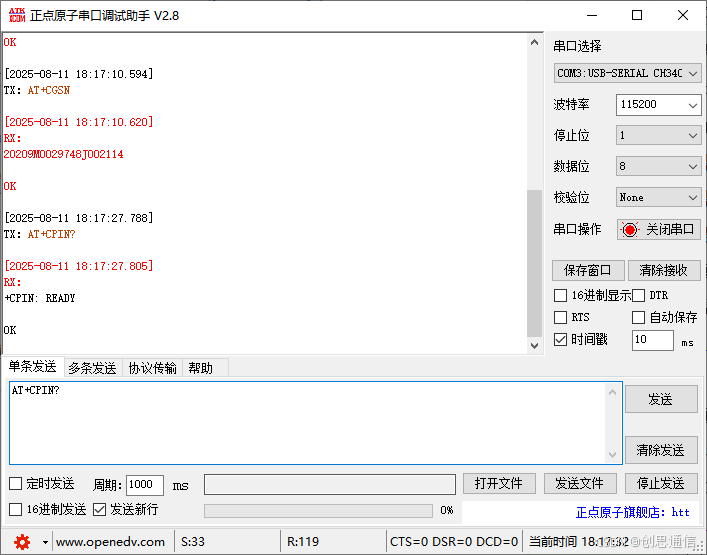Click send box scroll up arrow
This screenshot has height=555, width=707.
tap(612, 392)
